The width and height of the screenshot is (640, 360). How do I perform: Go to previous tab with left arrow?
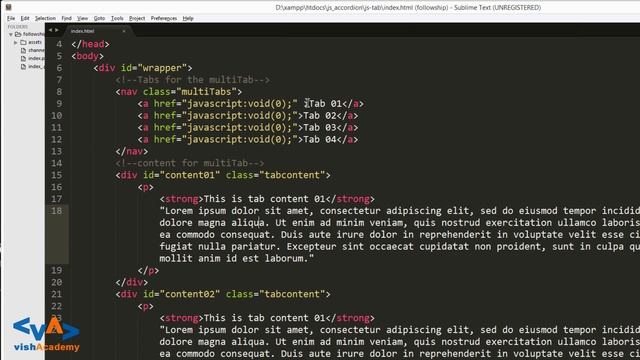tap(51, 30)
